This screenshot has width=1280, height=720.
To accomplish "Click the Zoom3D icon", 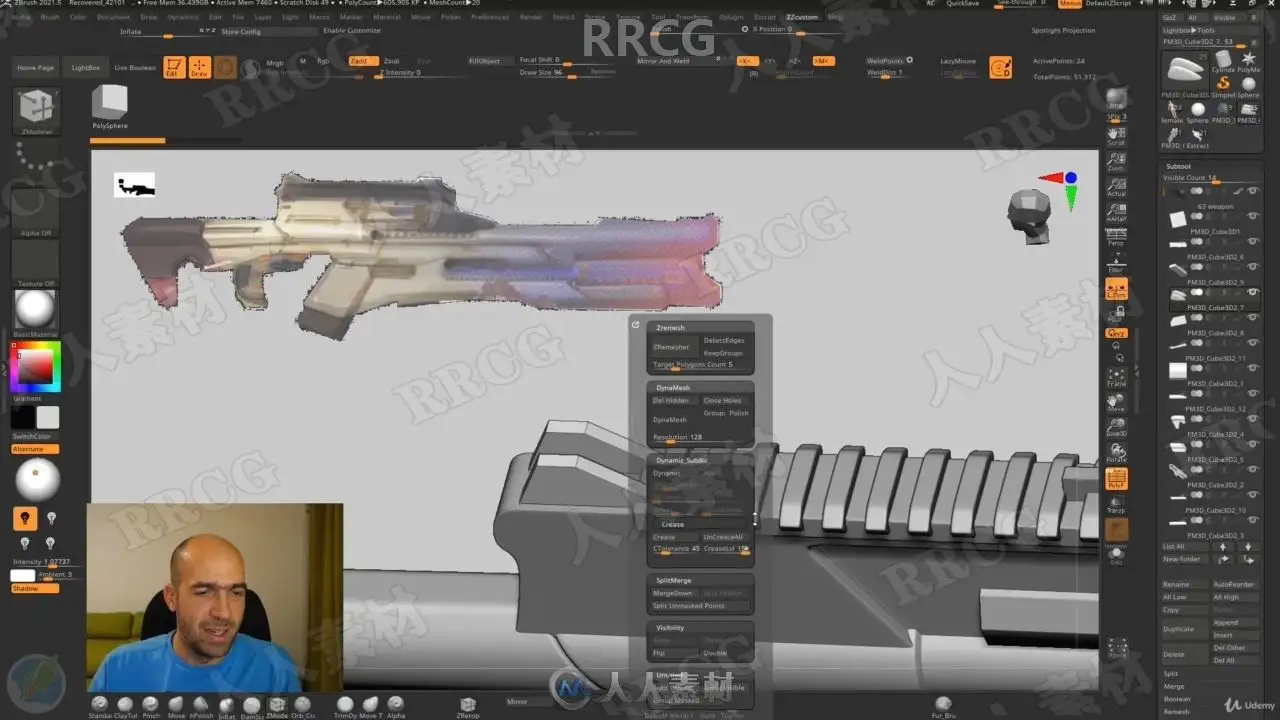I will pos(1116,427).
